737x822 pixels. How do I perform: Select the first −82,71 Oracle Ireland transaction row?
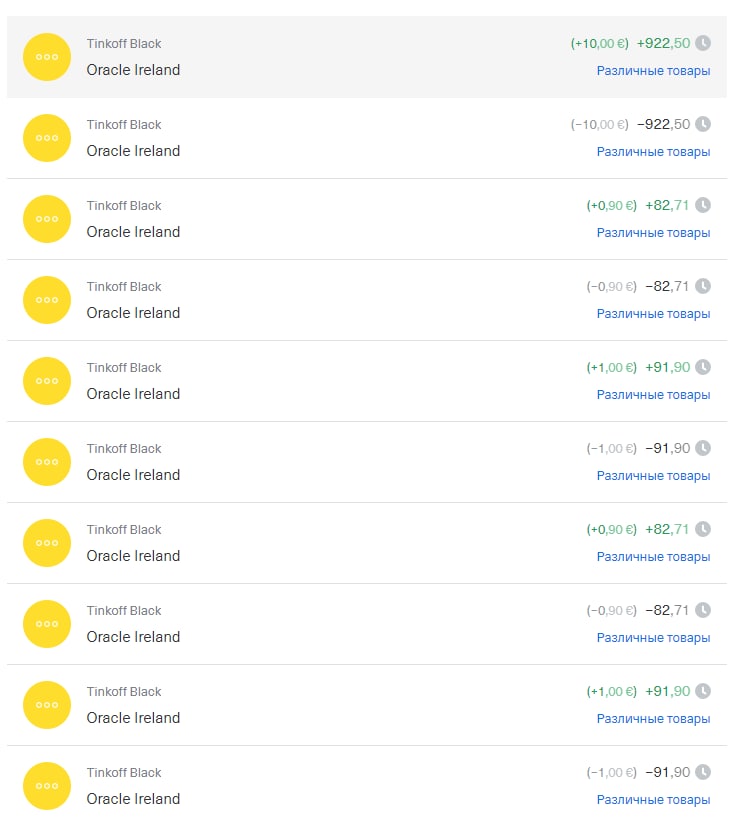coord(367,300)
